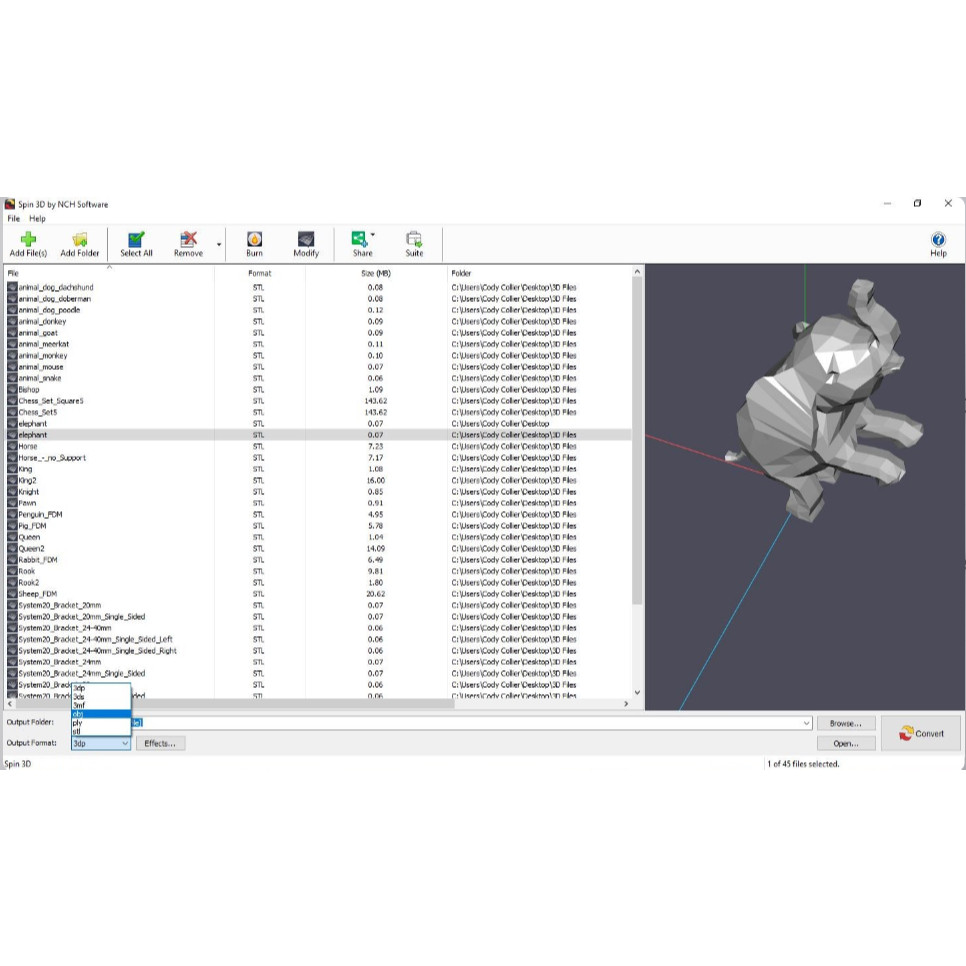Open the Help menu

pos(37,218)
